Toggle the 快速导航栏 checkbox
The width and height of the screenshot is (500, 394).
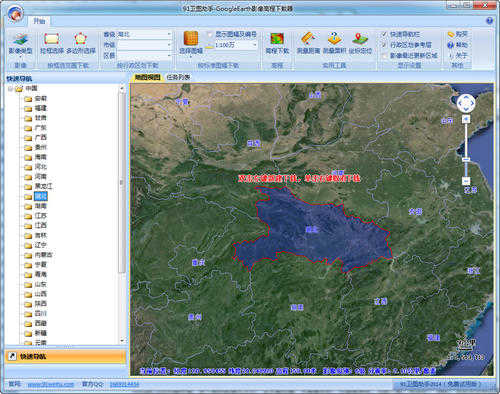pyautogui.click(x=385, y=34)
